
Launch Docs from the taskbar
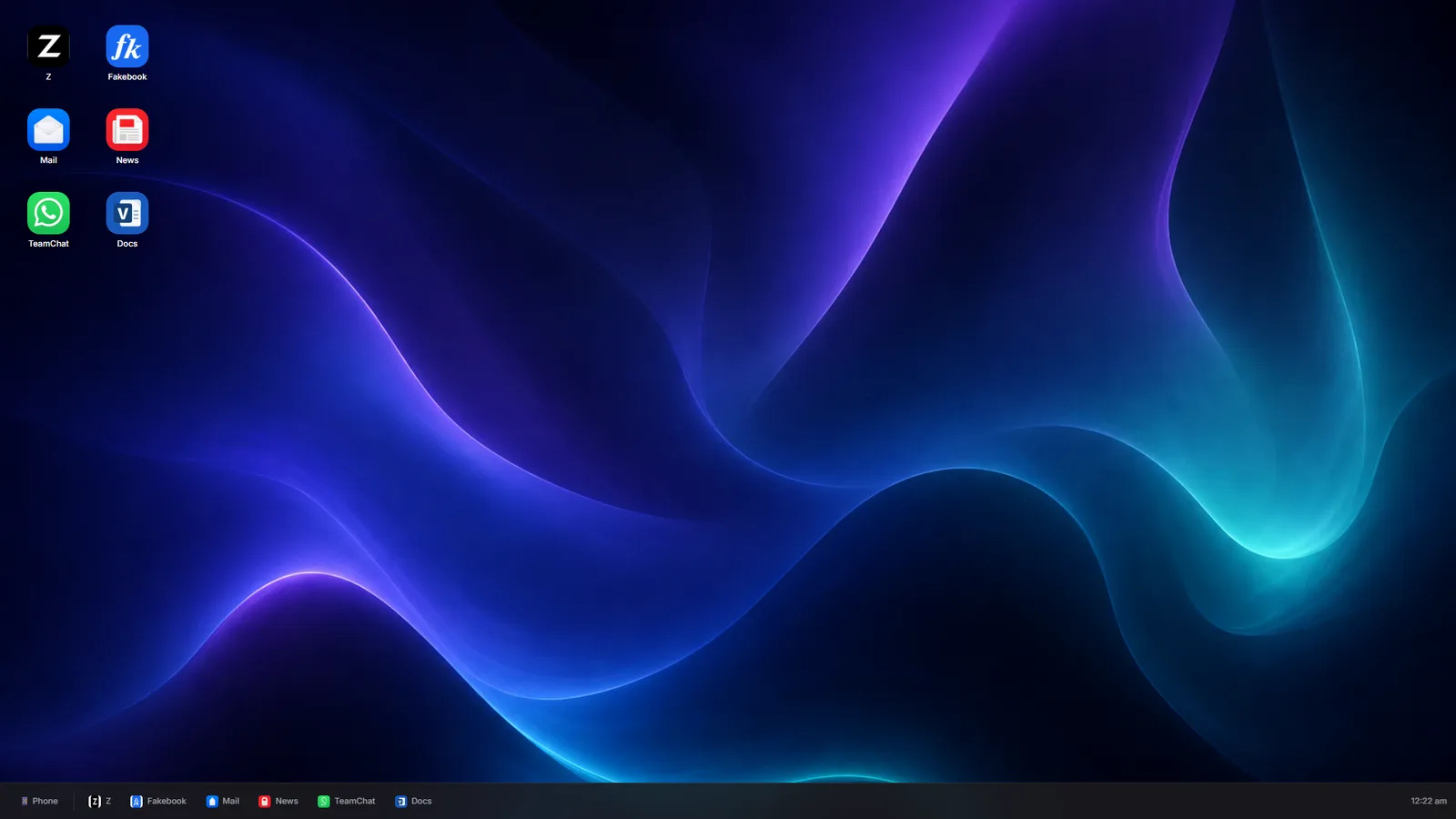coord(414,801)
